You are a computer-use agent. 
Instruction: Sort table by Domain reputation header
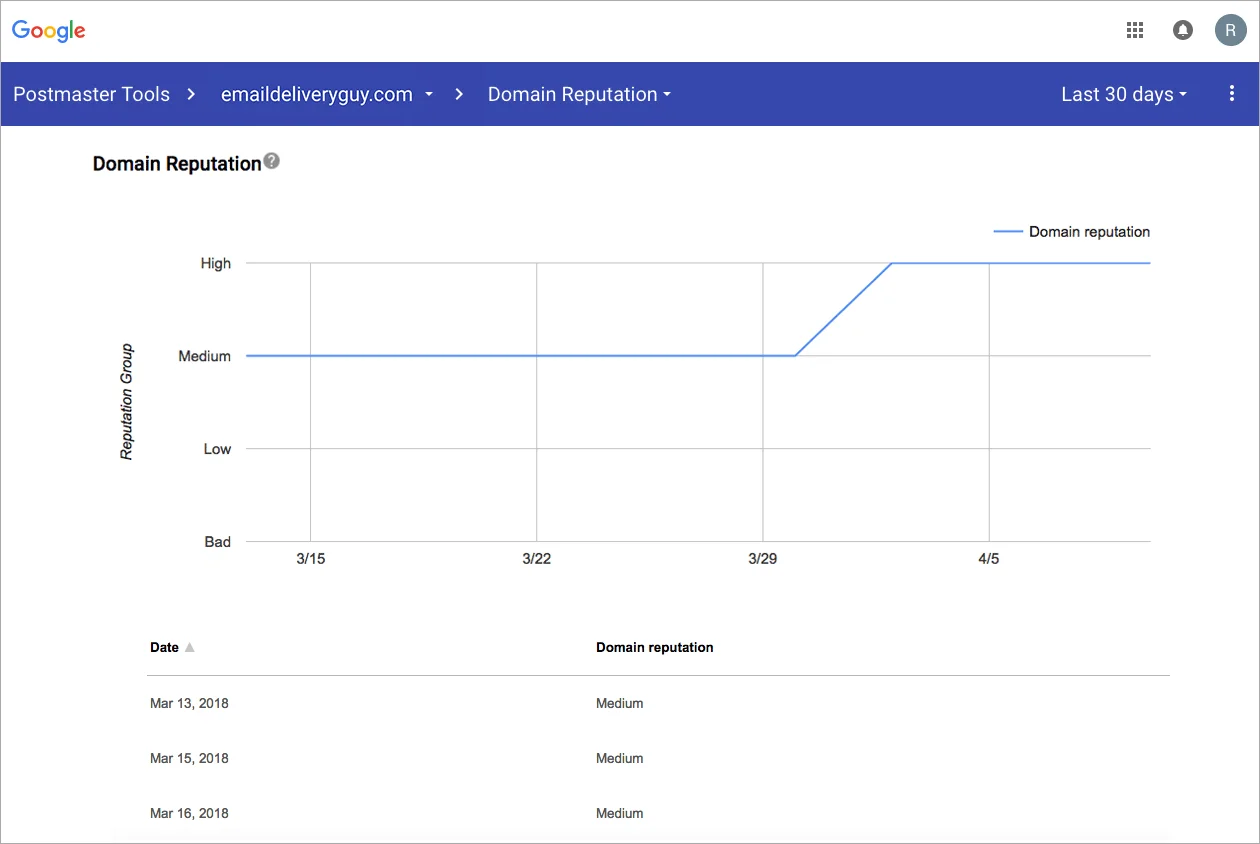[x=654, y=647]
